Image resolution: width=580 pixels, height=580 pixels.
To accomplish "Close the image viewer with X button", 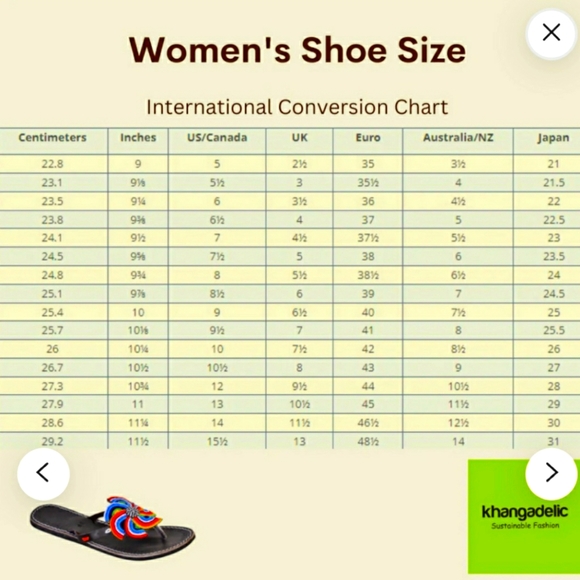I will click(551, 33).
